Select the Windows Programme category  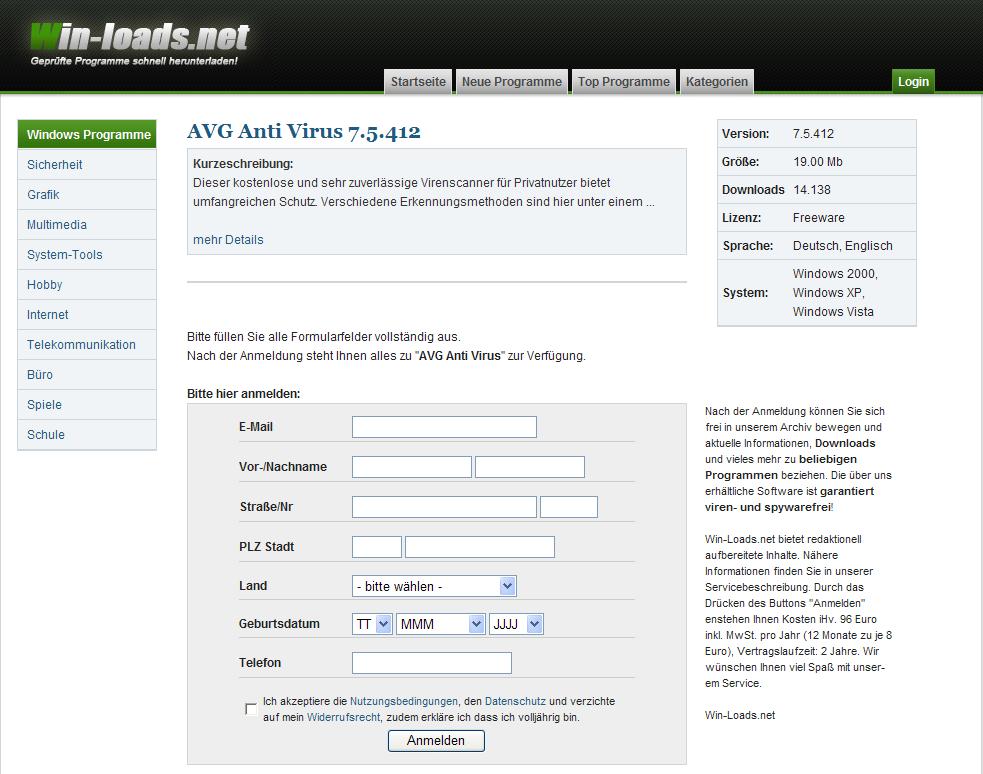click(x=87, y=134)
